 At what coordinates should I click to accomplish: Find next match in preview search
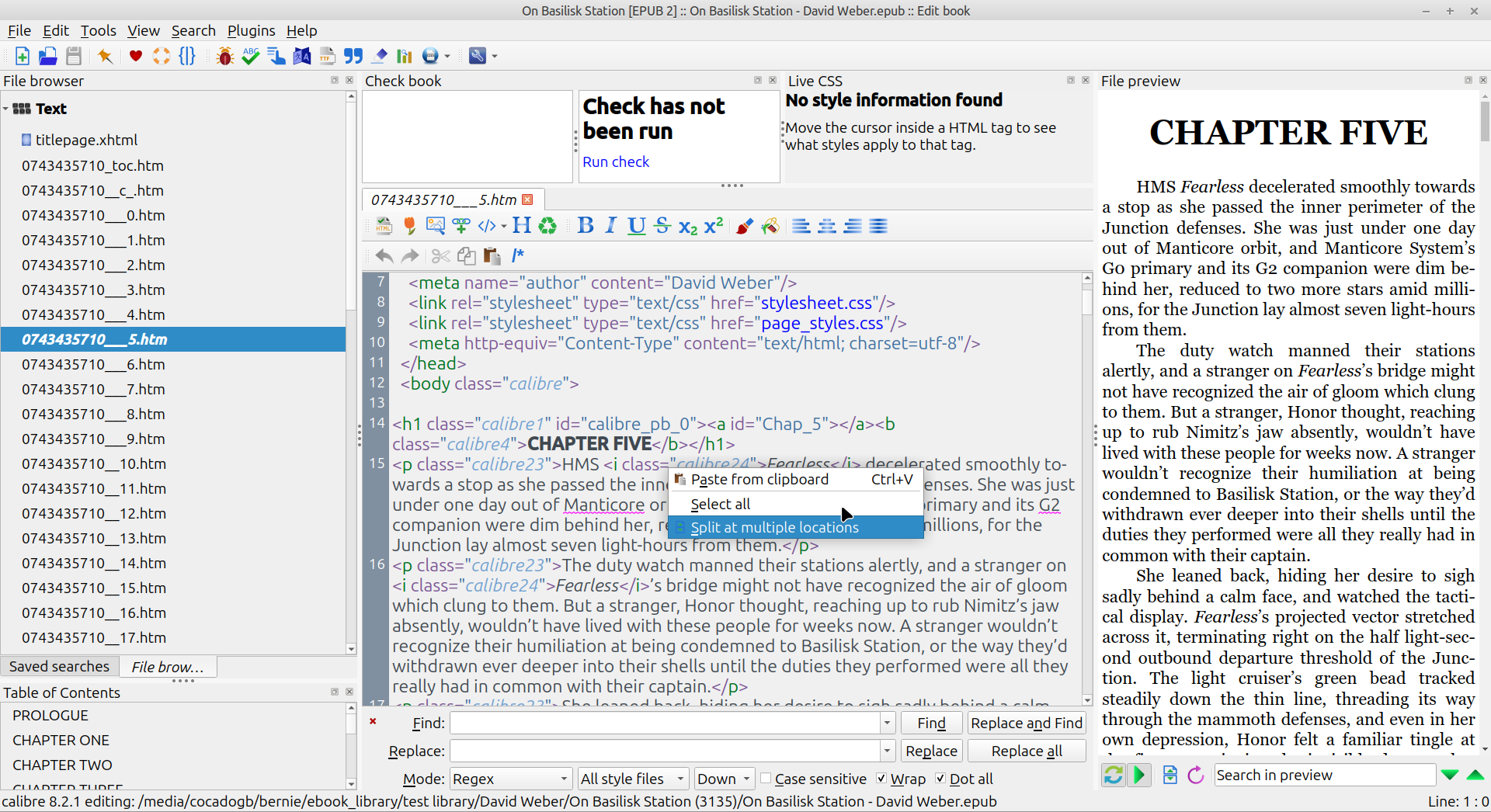click(x=1449, y=775)
